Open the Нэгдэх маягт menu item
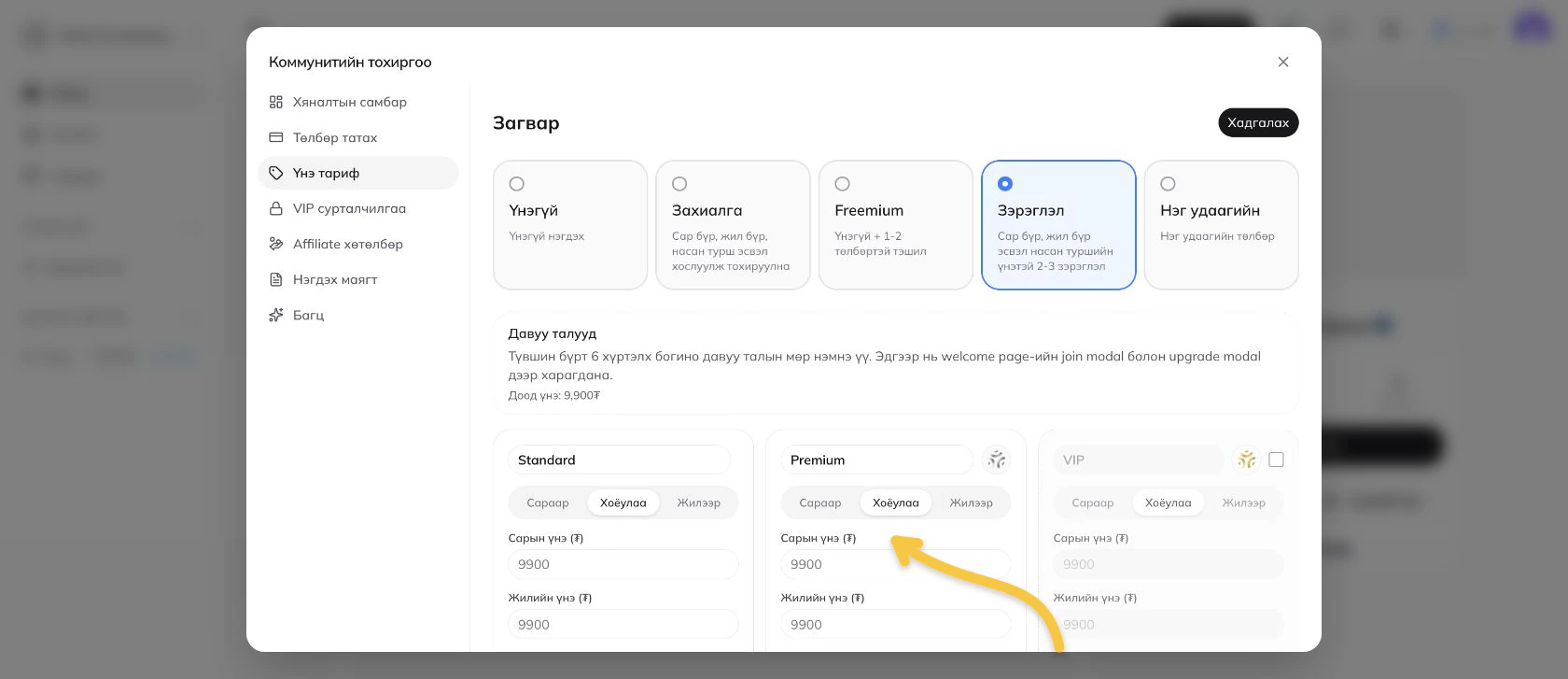This screenshot has height=679, width=1568. pos(358,279)
